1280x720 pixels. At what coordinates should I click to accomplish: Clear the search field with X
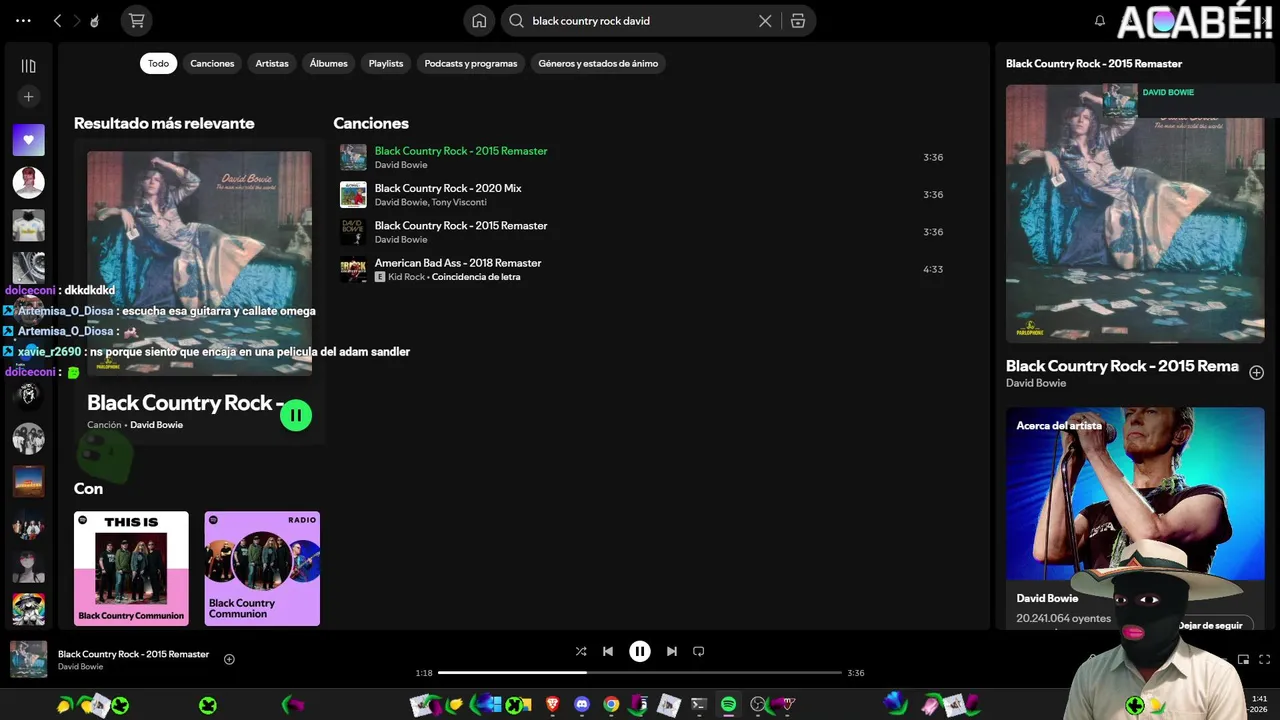point(765,20)
